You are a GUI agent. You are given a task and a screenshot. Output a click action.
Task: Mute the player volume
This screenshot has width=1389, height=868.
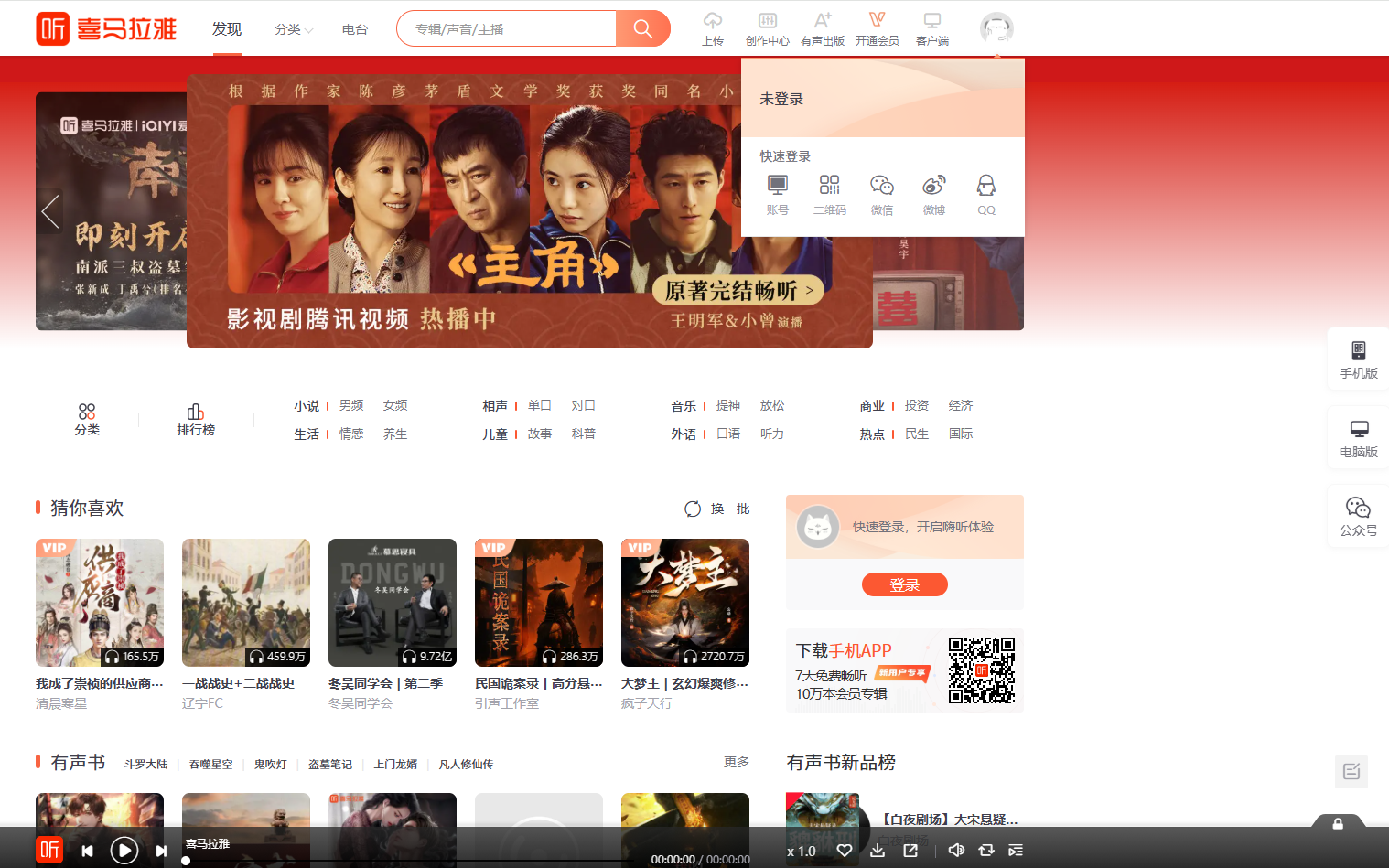[x=956, y=851]
